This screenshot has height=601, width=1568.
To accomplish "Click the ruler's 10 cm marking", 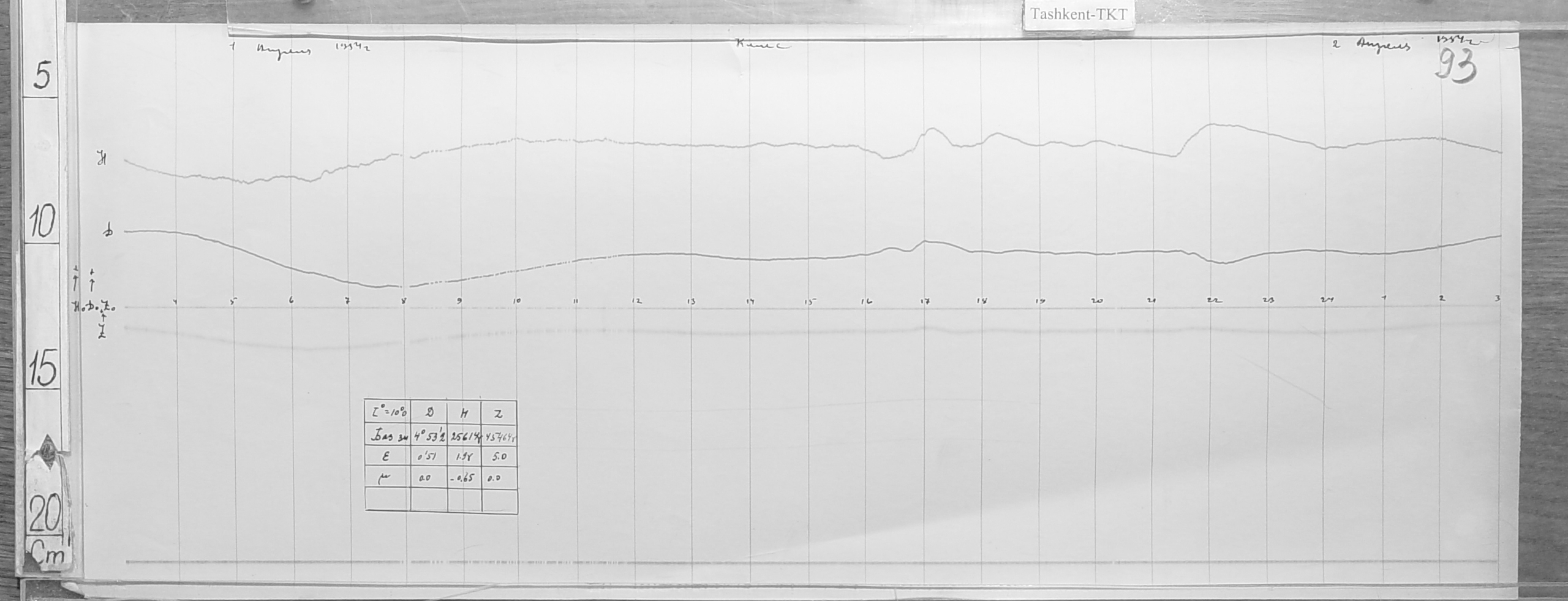I will (x=42, y=222).
